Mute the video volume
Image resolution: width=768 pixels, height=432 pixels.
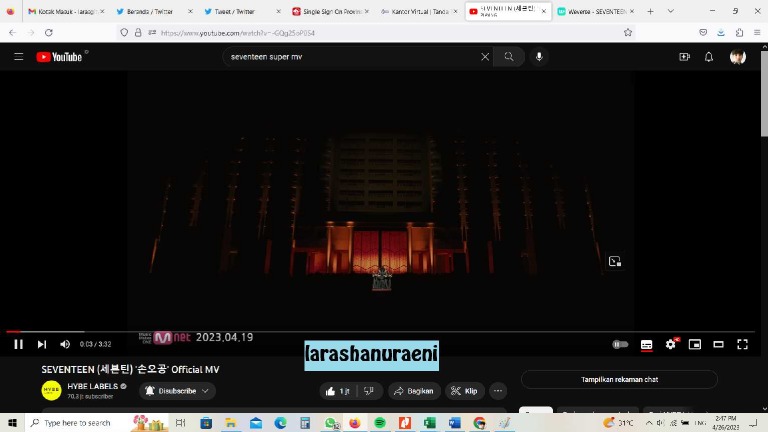65,344
